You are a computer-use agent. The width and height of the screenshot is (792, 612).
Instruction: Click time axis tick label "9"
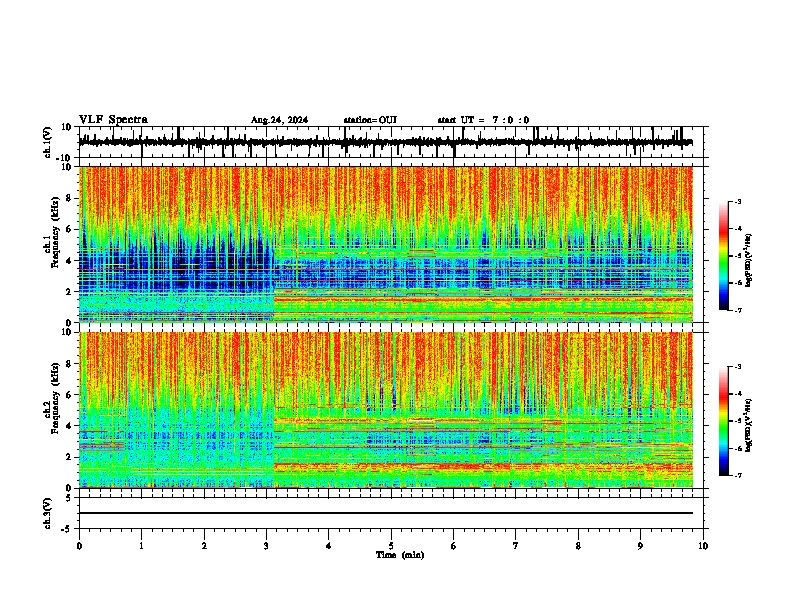point(640,546)
